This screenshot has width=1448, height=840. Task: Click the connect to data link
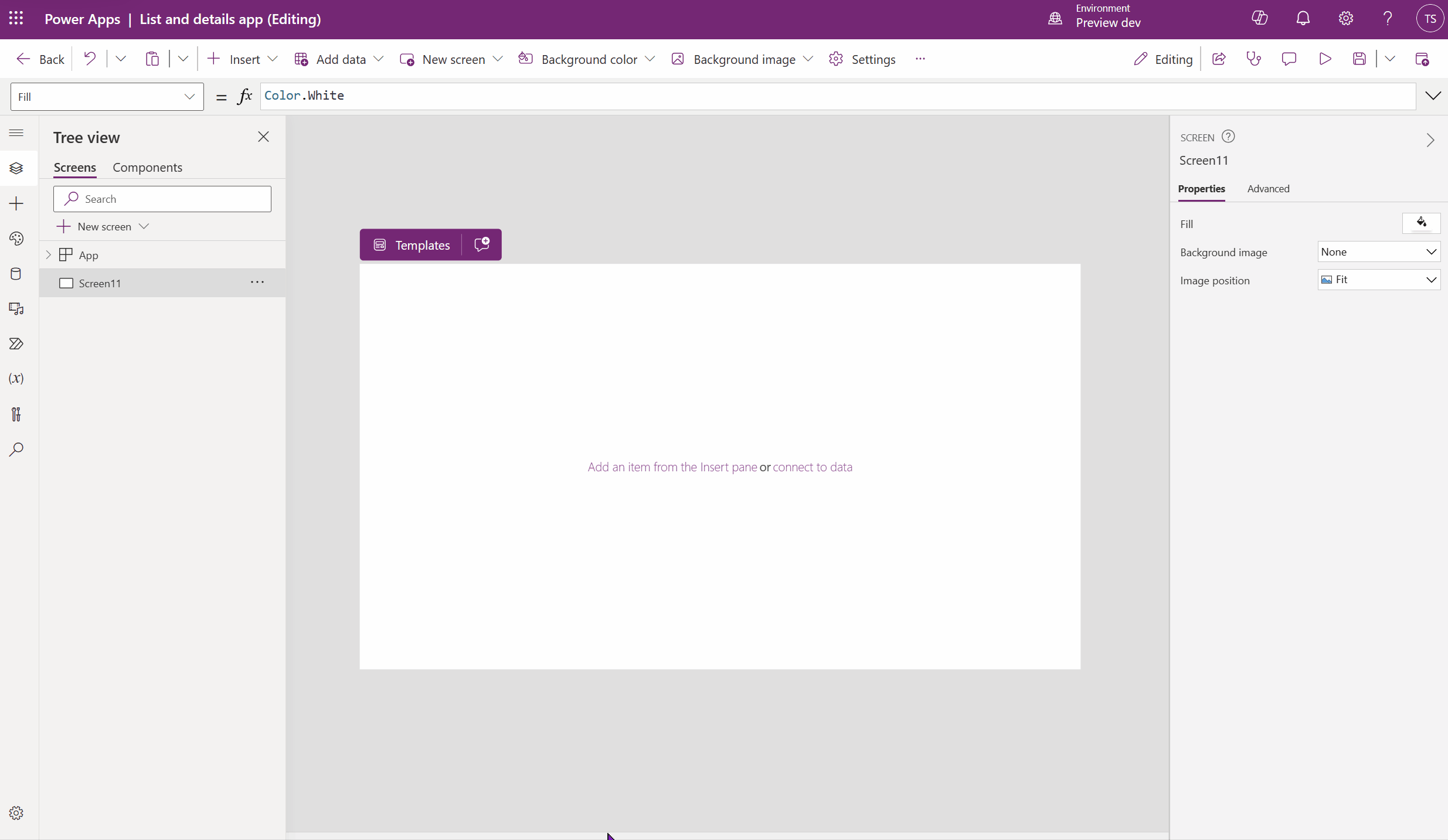[x=812, y=467]
